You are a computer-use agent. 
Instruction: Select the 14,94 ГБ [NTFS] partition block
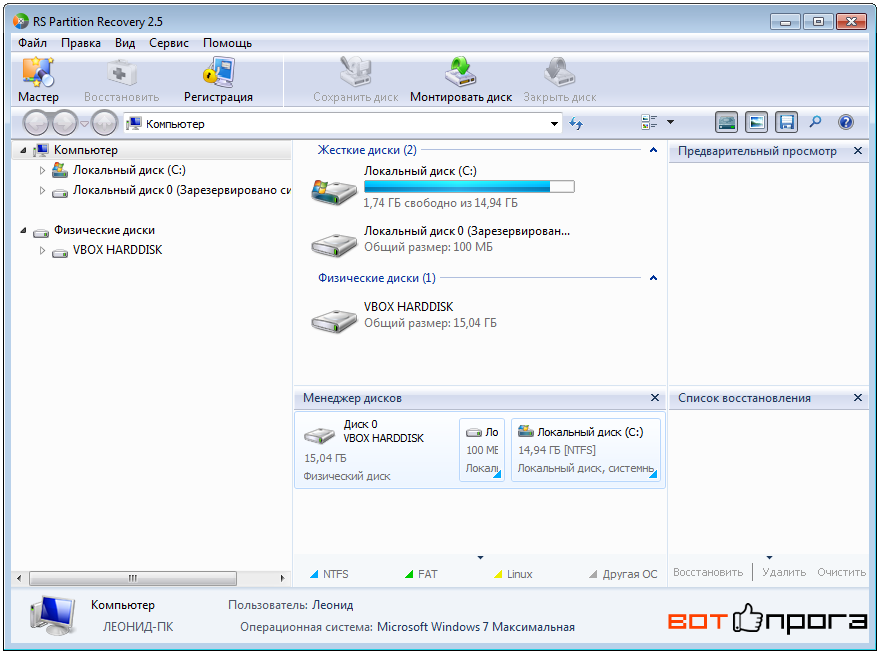586,450
